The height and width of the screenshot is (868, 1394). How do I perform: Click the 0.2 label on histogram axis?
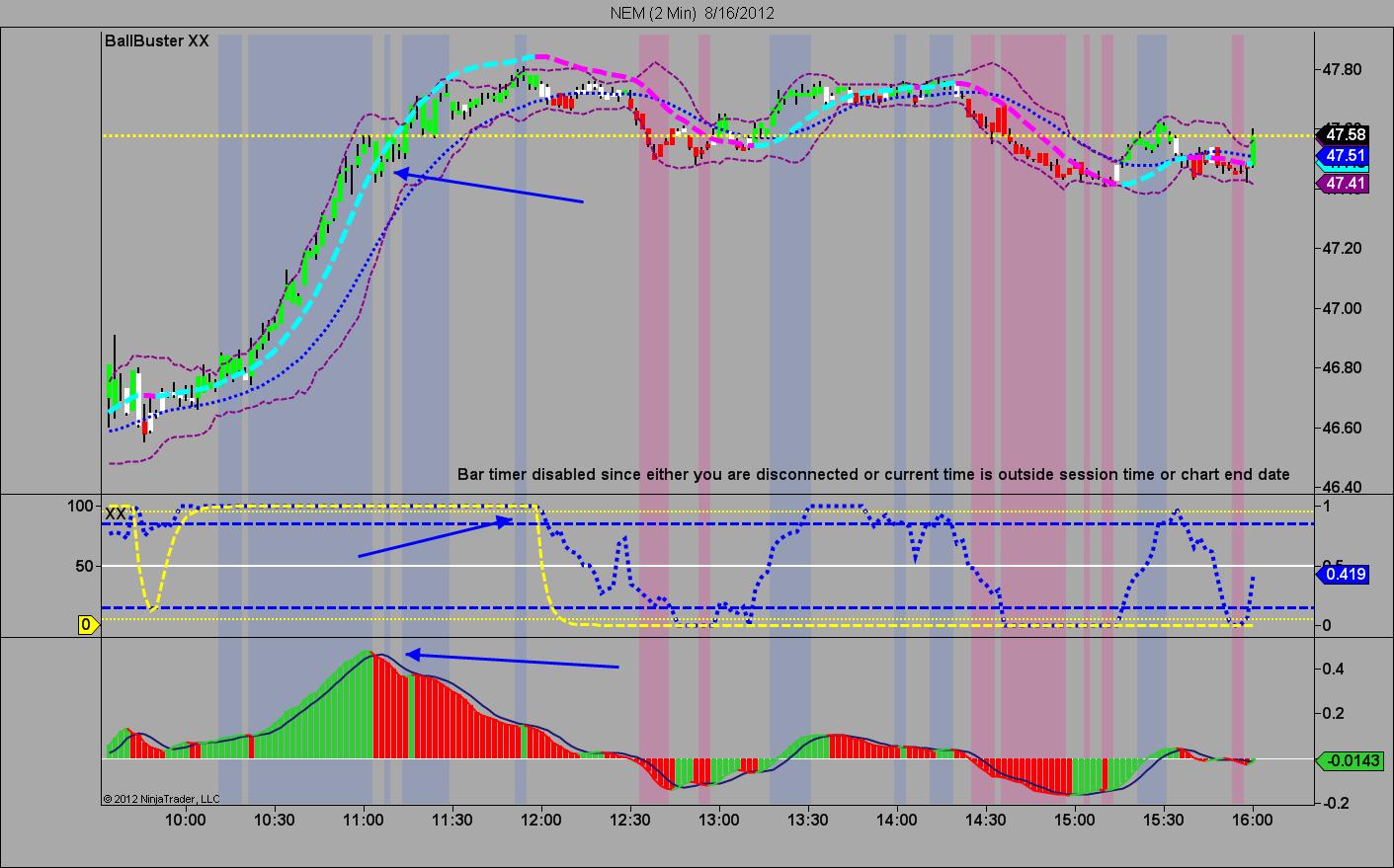1333,713
